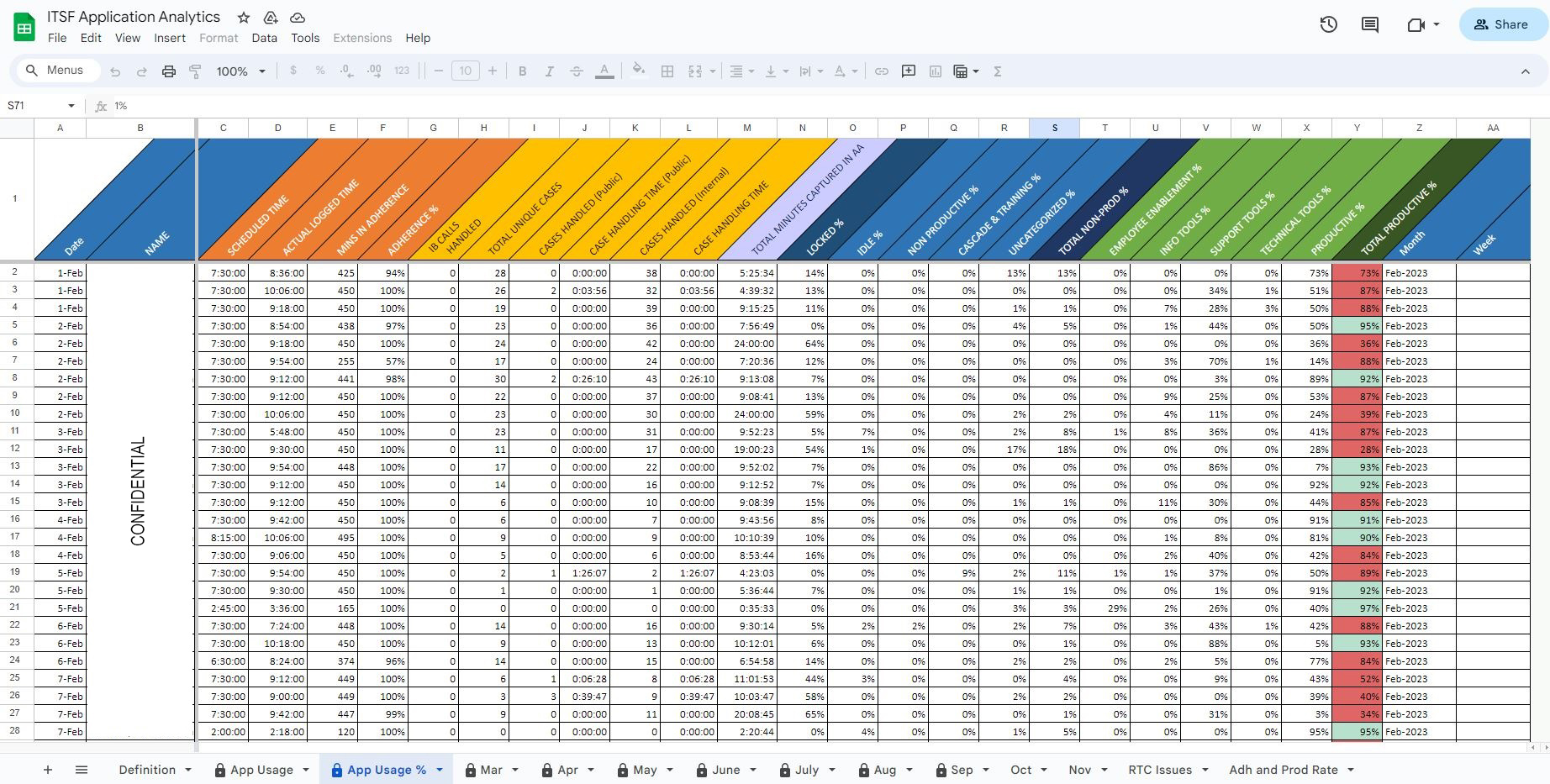Select row 28 header
The height and width of the screenshot is (784, 1550).
pyautogui.click(x=15, y=731)
